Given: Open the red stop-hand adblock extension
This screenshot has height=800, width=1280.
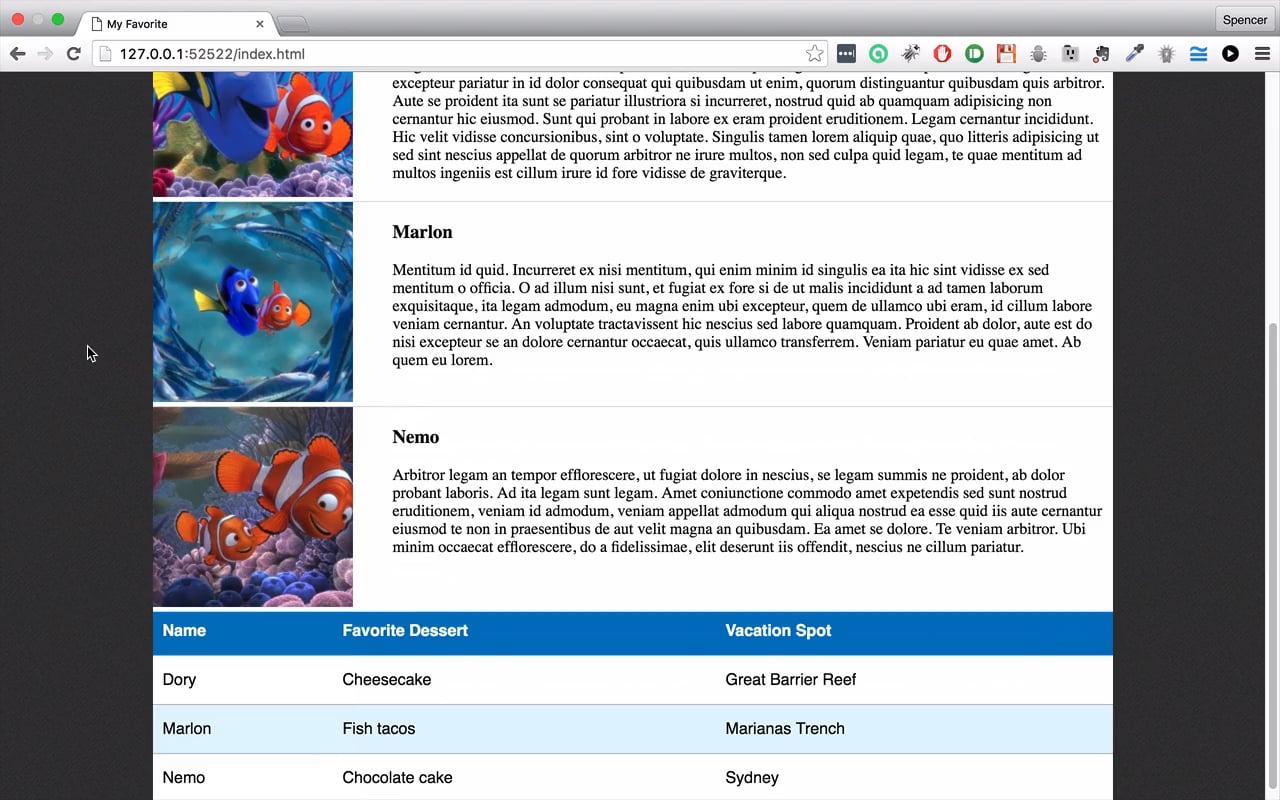Looking at the screenshot, I should click(942, 54).
